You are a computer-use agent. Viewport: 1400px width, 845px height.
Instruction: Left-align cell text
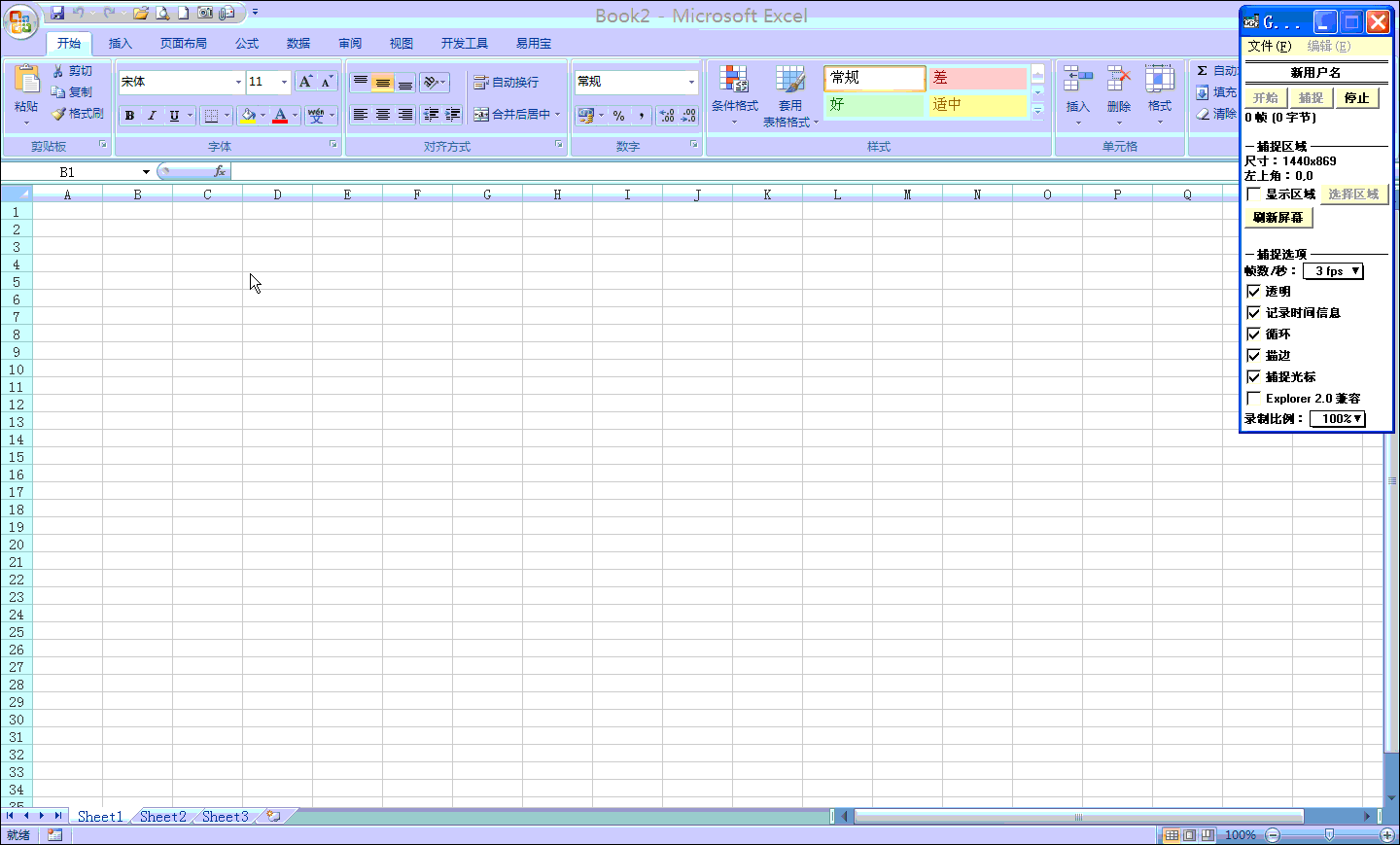pos(361,115)
